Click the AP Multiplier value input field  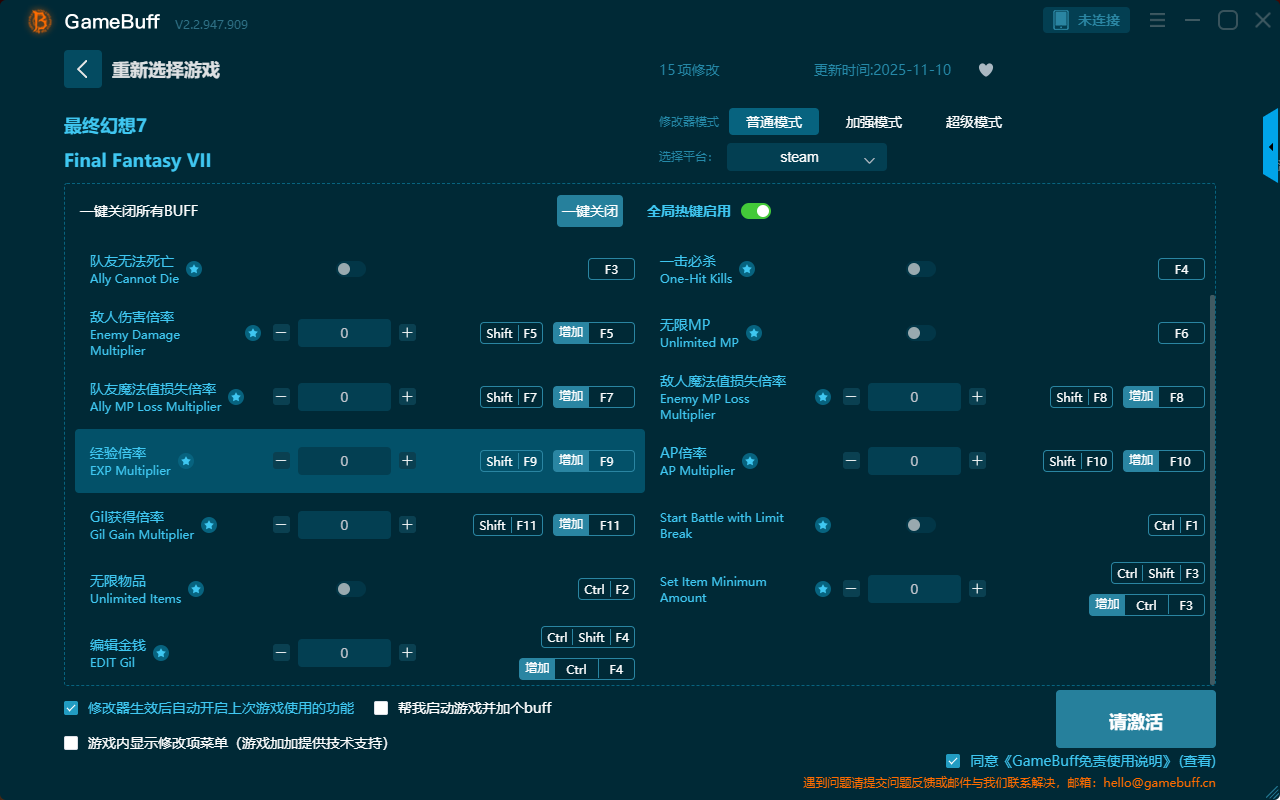click(913, 461)
